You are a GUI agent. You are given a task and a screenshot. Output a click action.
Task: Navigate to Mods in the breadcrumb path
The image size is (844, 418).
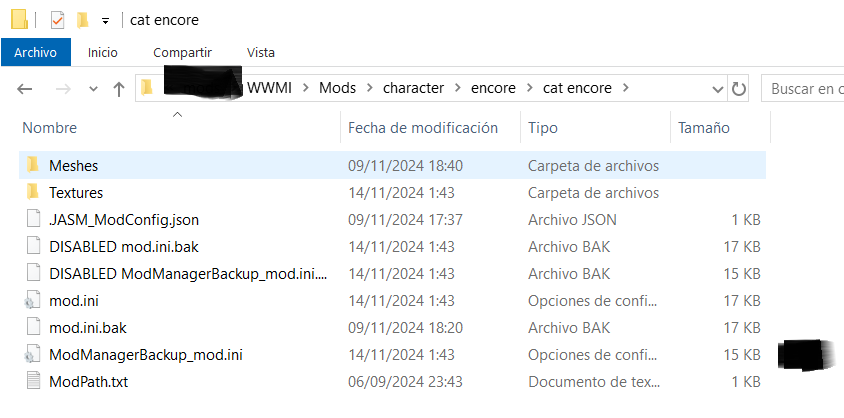pyautogui.click(x=337, y=88)
